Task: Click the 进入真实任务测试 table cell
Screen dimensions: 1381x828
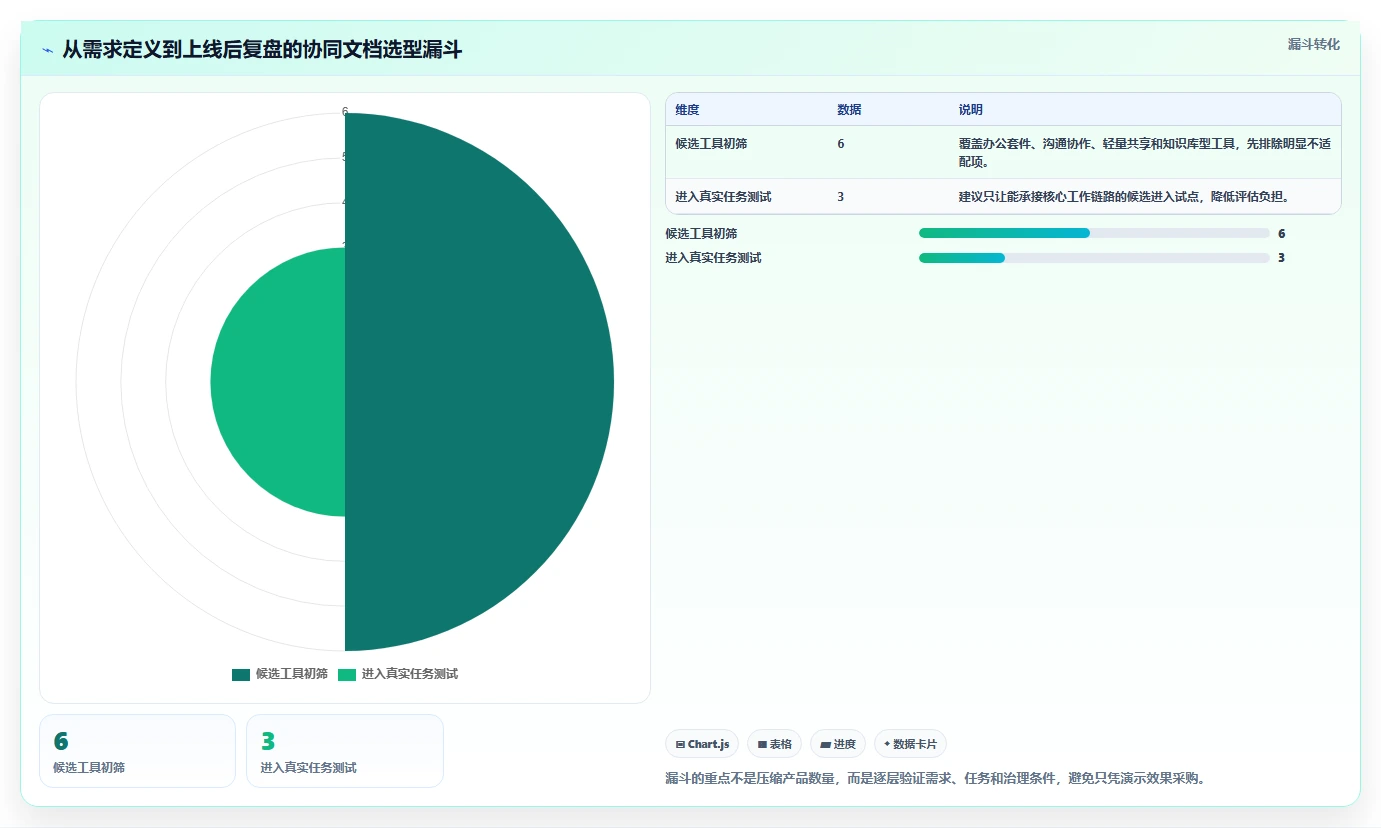Action: (723, 197)
